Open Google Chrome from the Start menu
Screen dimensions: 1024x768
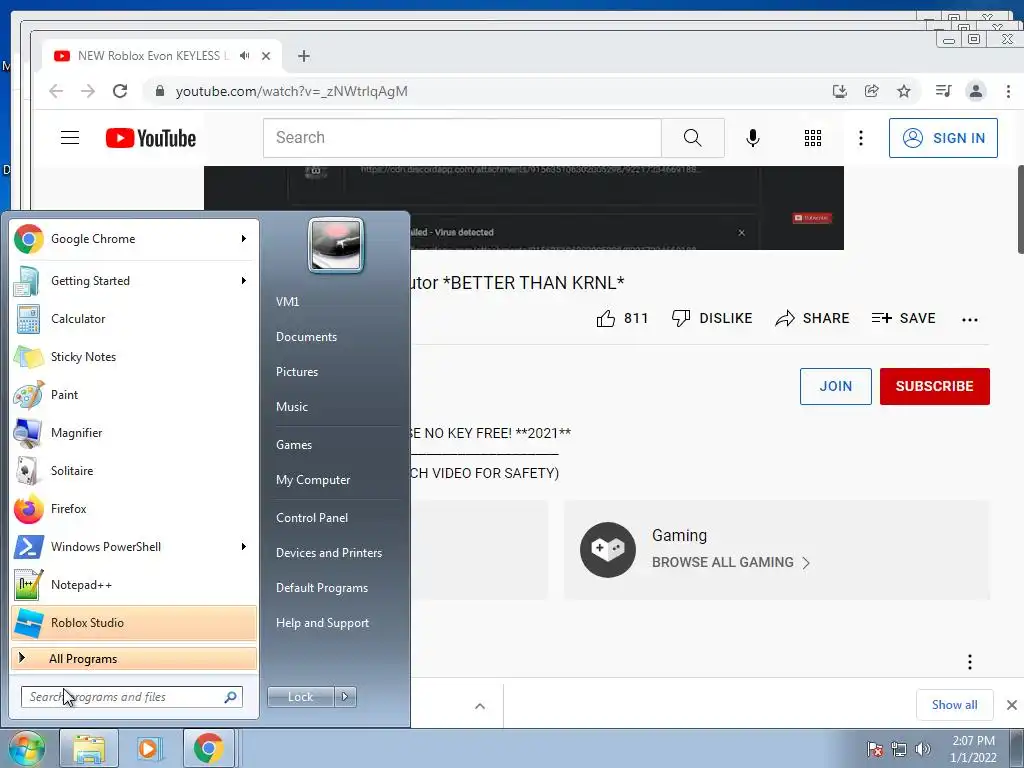coord(134,239)
